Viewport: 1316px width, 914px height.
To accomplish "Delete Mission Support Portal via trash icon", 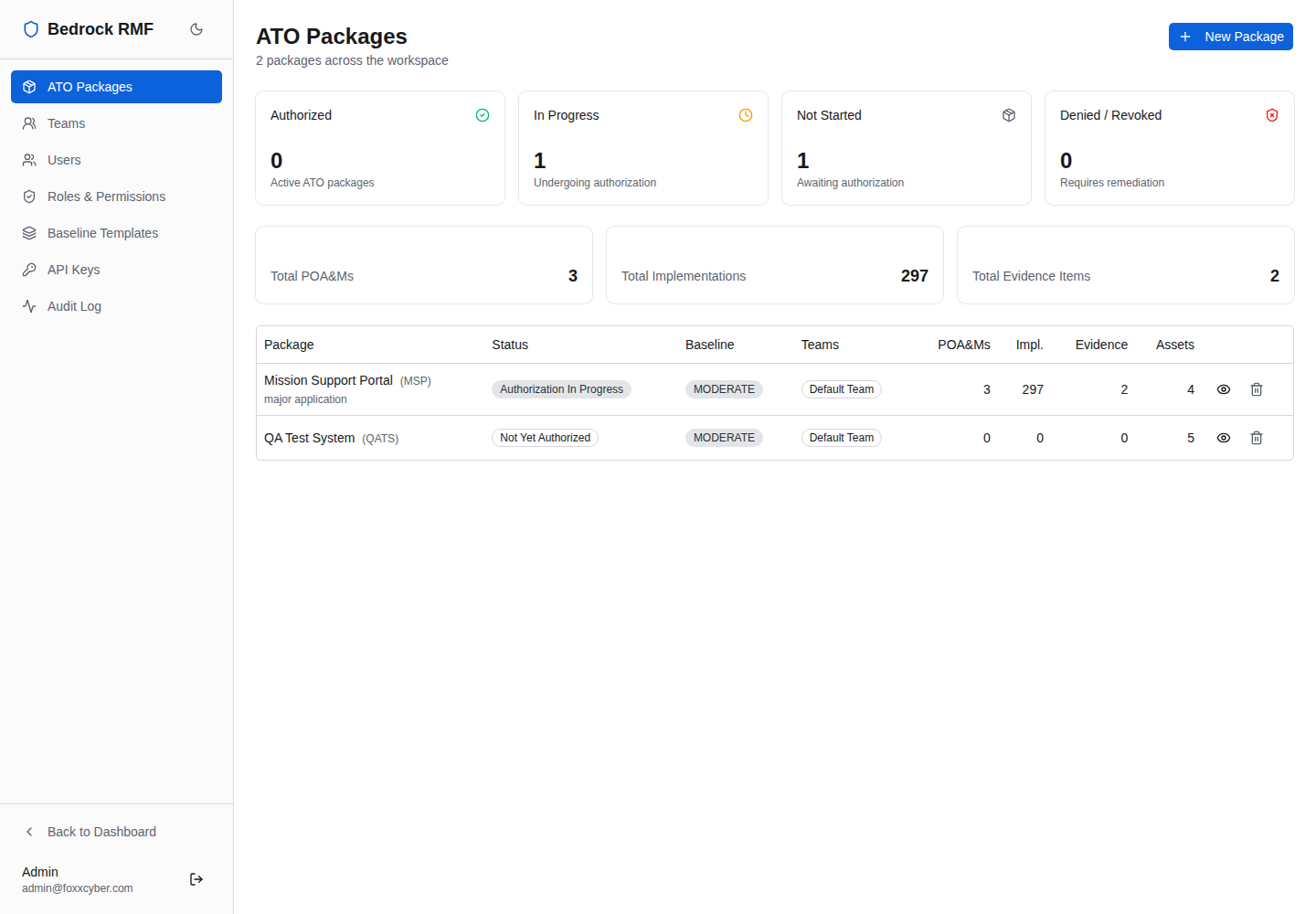I will [x=1257, y=389].
